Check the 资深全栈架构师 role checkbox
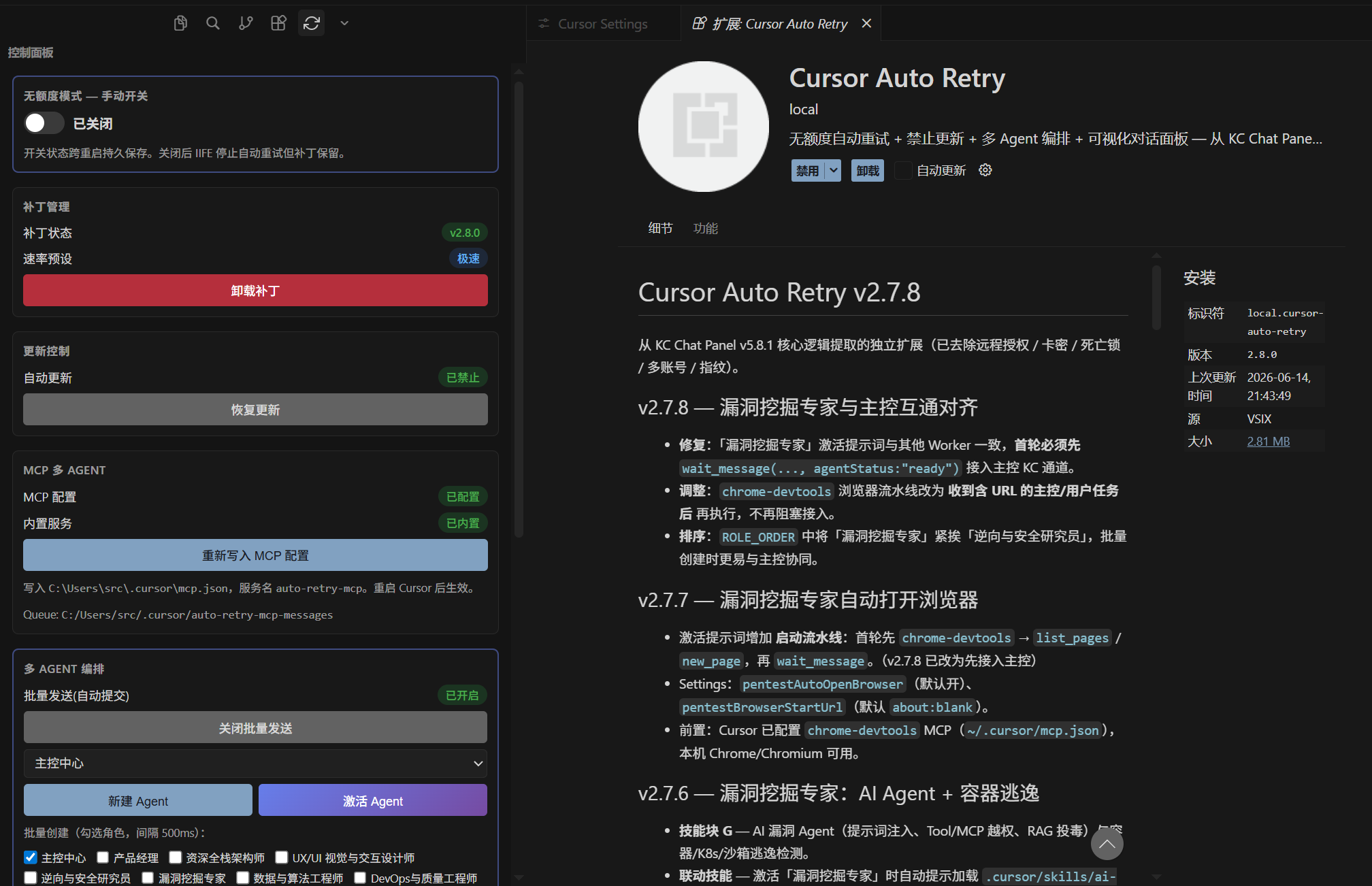 tap(176, 857)
